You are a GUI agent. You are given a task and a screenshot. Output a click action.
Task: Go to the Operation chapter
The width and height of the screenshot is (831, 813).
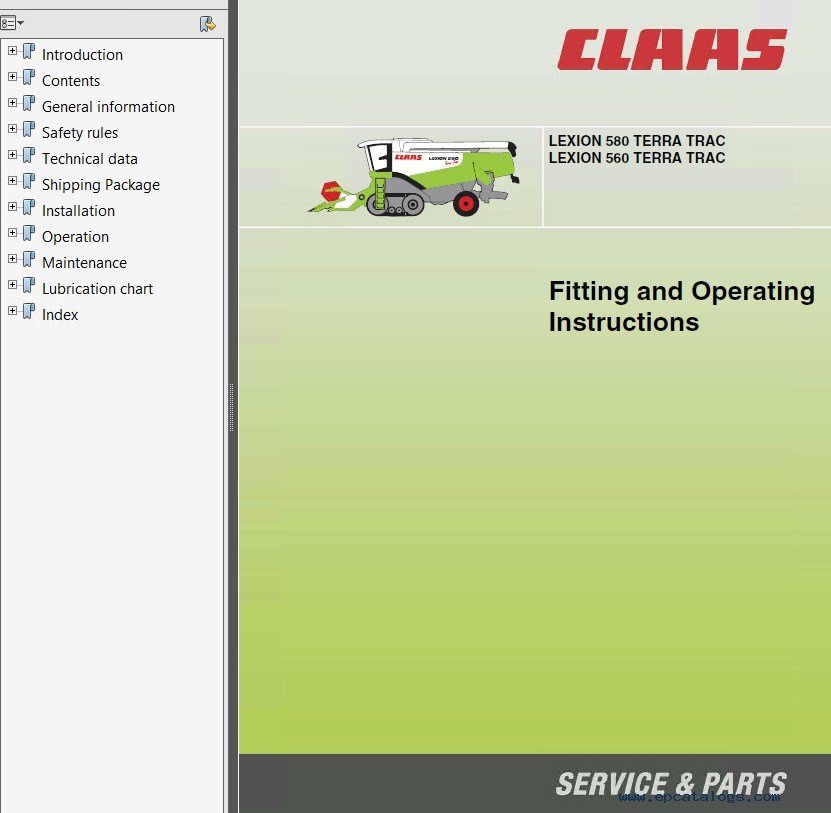[x=75, y=237]
